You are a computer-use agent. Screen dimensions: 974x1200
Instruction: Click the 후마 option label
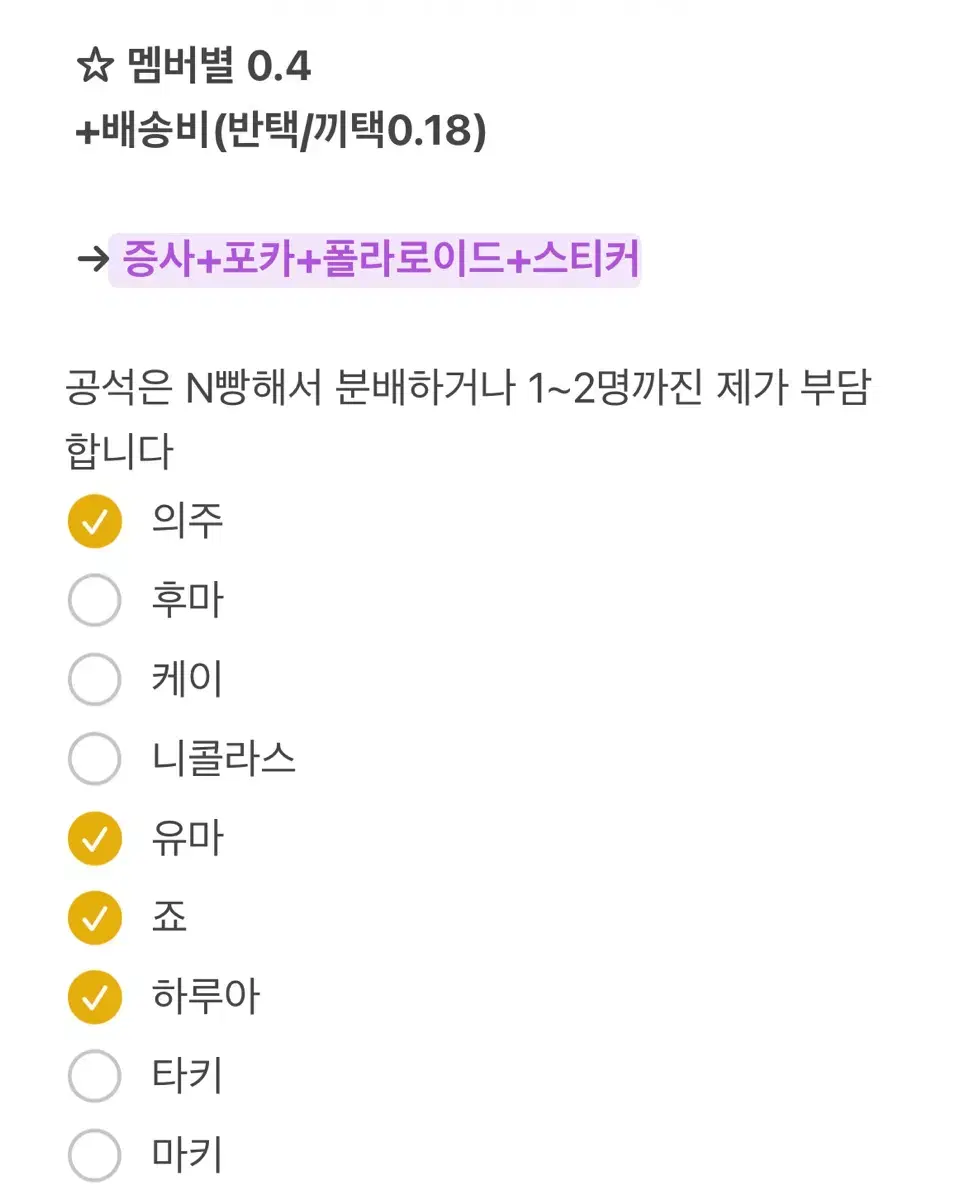click(x=187, y=601)
